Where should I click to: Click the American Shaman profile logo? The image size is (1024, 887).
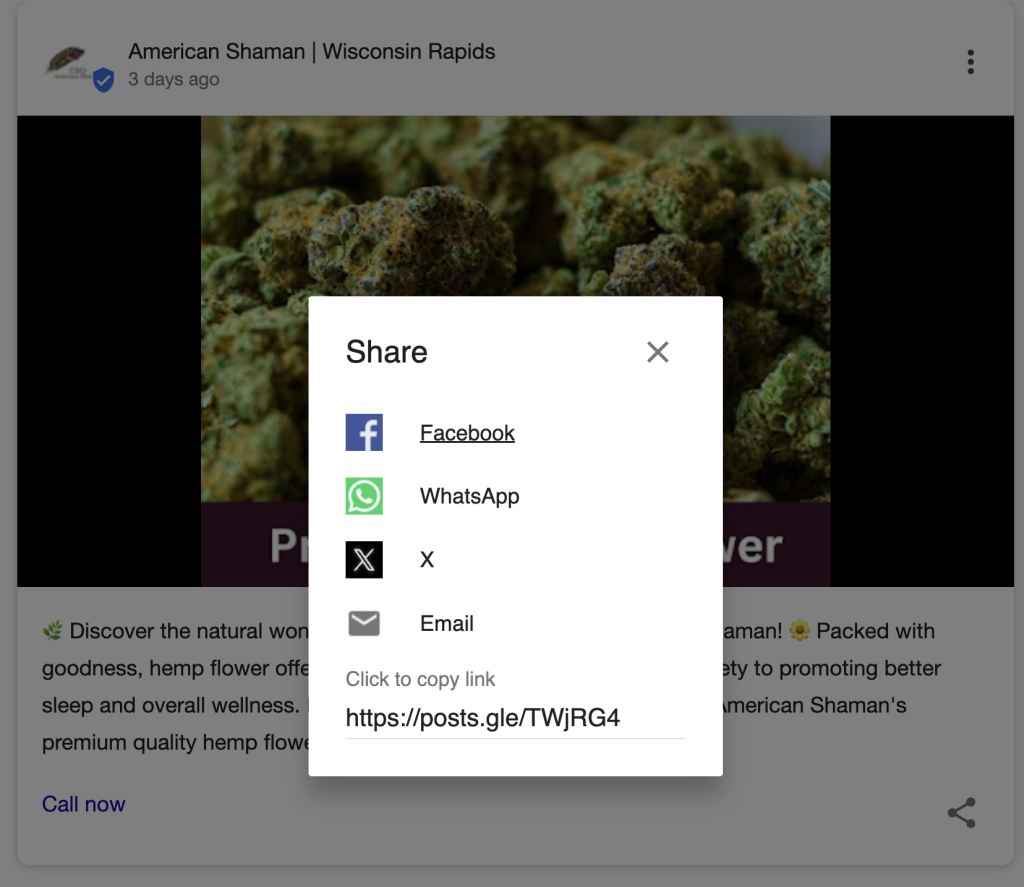68,62
